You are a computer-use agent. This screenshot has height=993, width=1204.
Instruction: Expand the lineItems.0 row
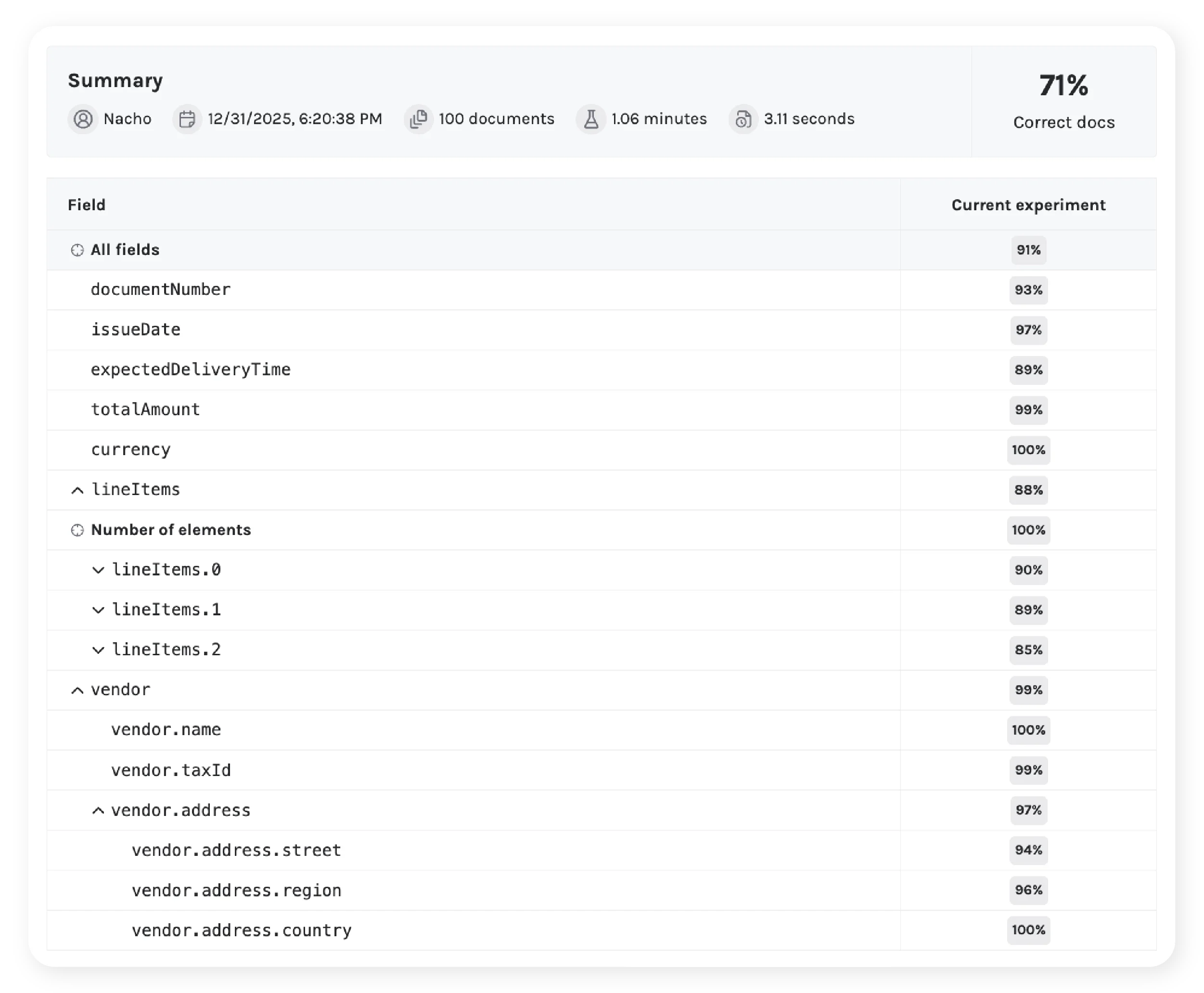pos(98,570)
